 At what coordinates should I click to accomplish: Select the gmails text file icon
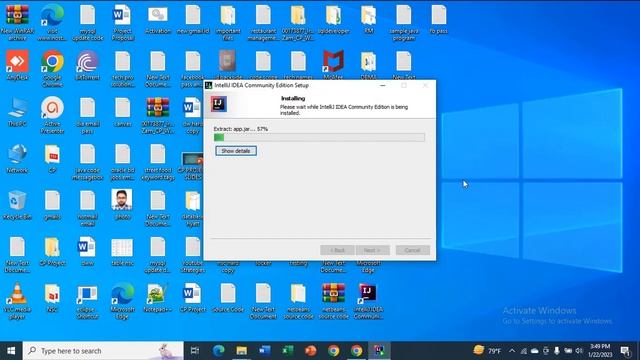tap(52, 205)
